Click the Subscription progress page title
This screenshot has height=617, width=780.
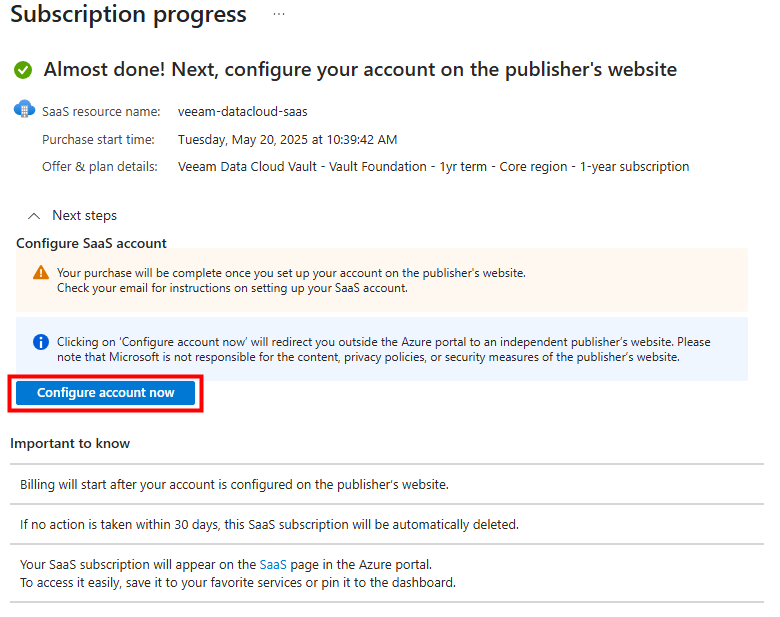coord(128,14)
